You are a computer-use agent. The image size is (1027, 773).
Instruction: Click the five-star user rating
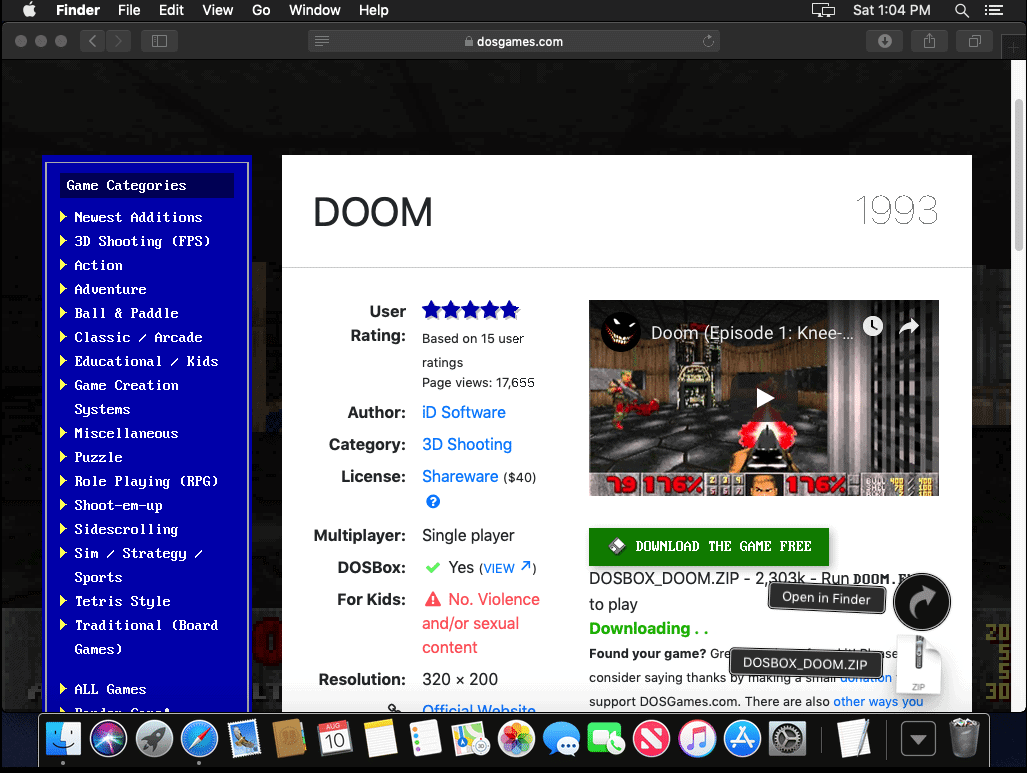[x=470, y=310]
